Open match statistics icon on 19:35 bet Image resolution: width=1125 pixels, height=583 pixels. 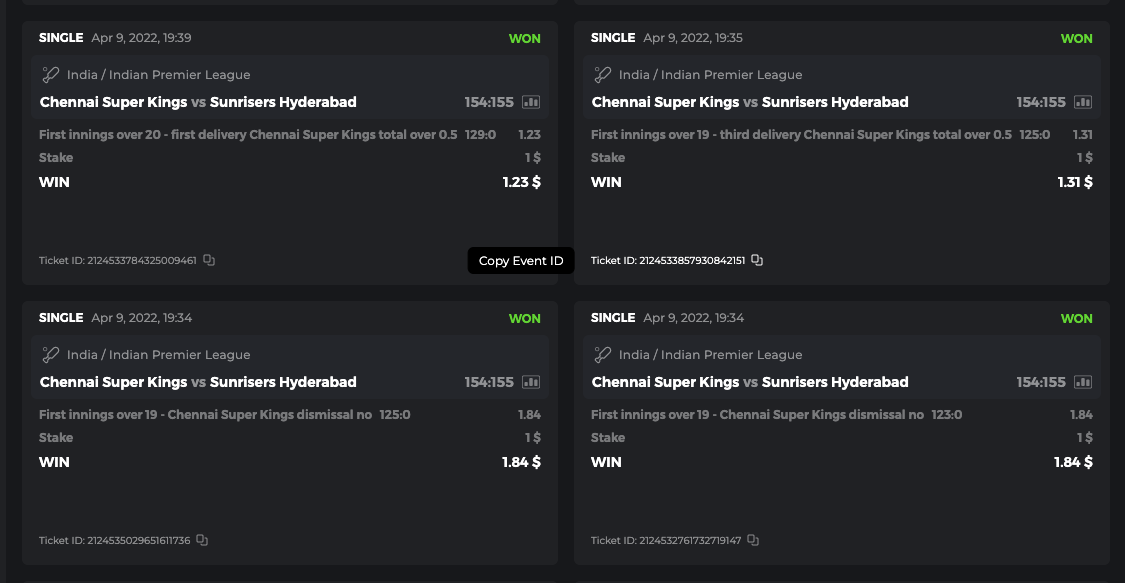click(1083, 102)
